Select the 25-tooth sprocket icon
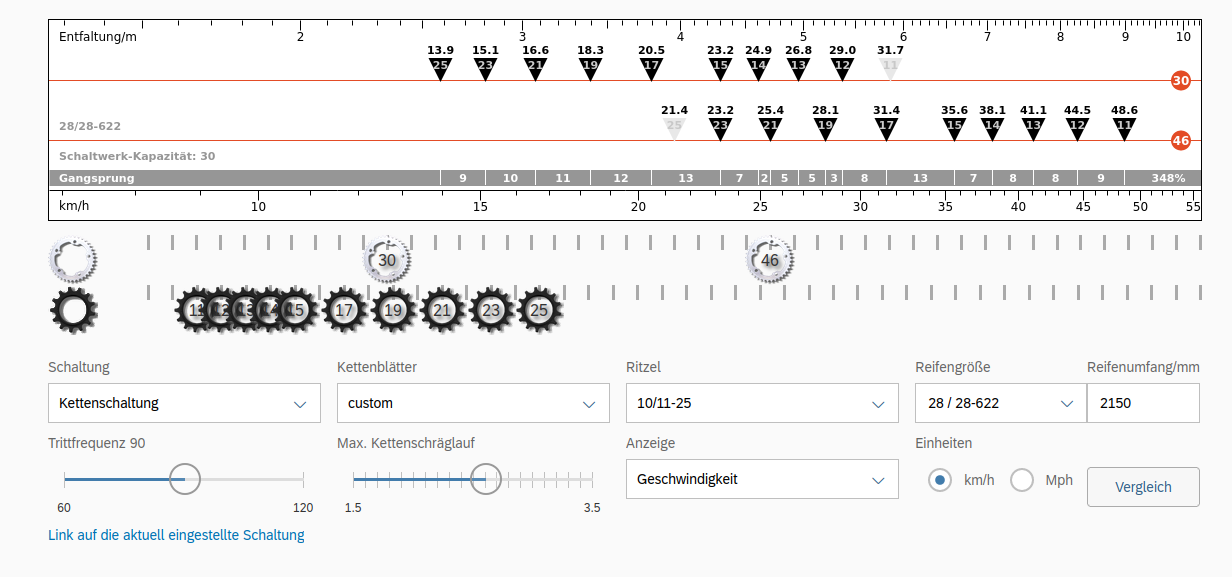 point(540,311)
